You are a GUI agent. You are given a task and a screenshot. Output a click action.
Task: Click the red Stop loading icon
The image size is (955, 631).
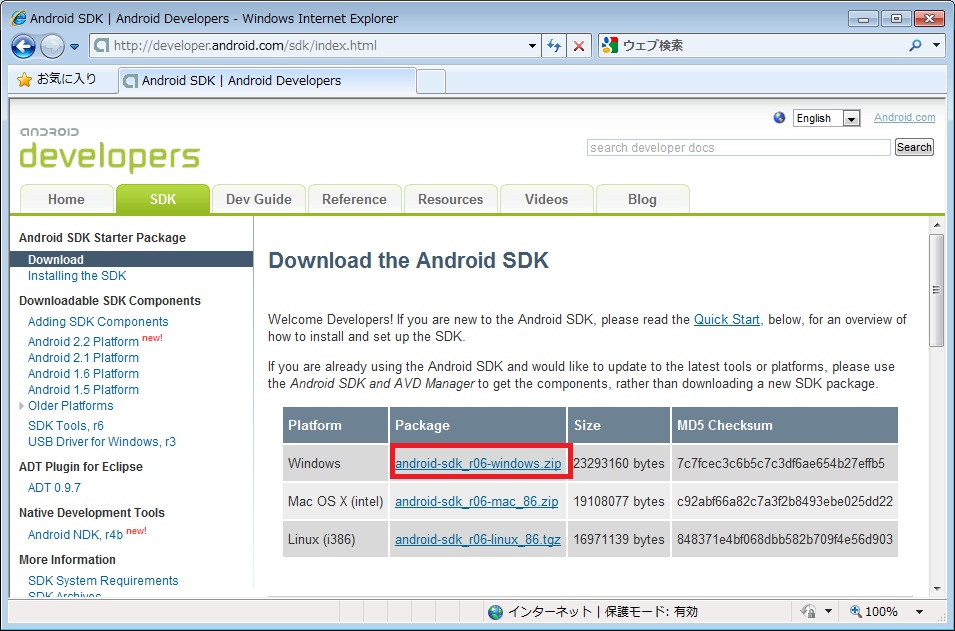(579, 46)
